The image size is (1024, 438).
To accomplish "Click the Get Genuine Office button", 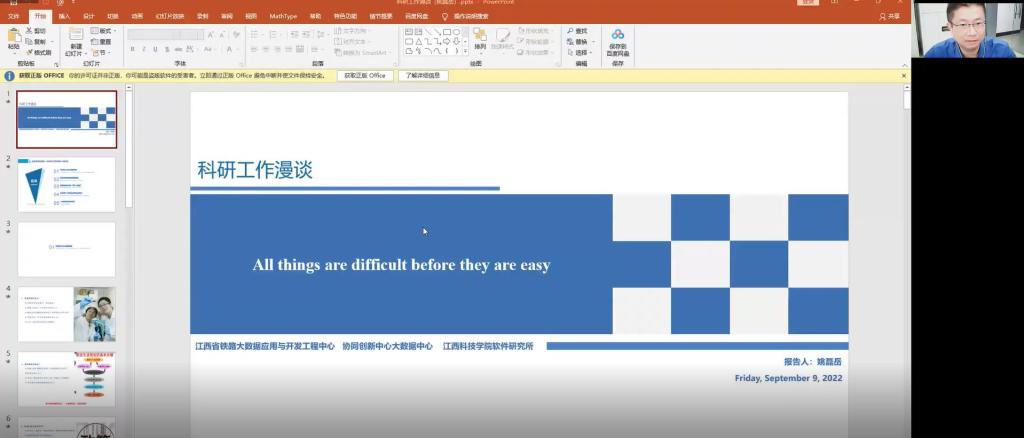I will click(x=364, y=75).
